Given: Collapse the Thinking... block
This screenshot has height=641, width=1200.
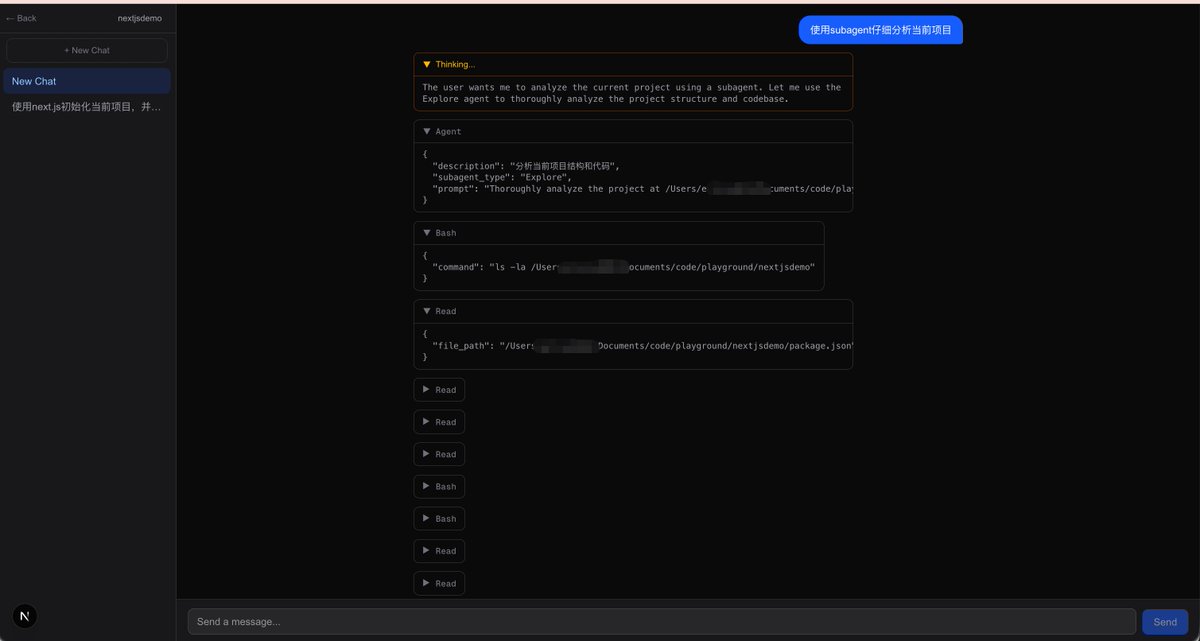Looking at the screenshot, I should click(633, 65).
